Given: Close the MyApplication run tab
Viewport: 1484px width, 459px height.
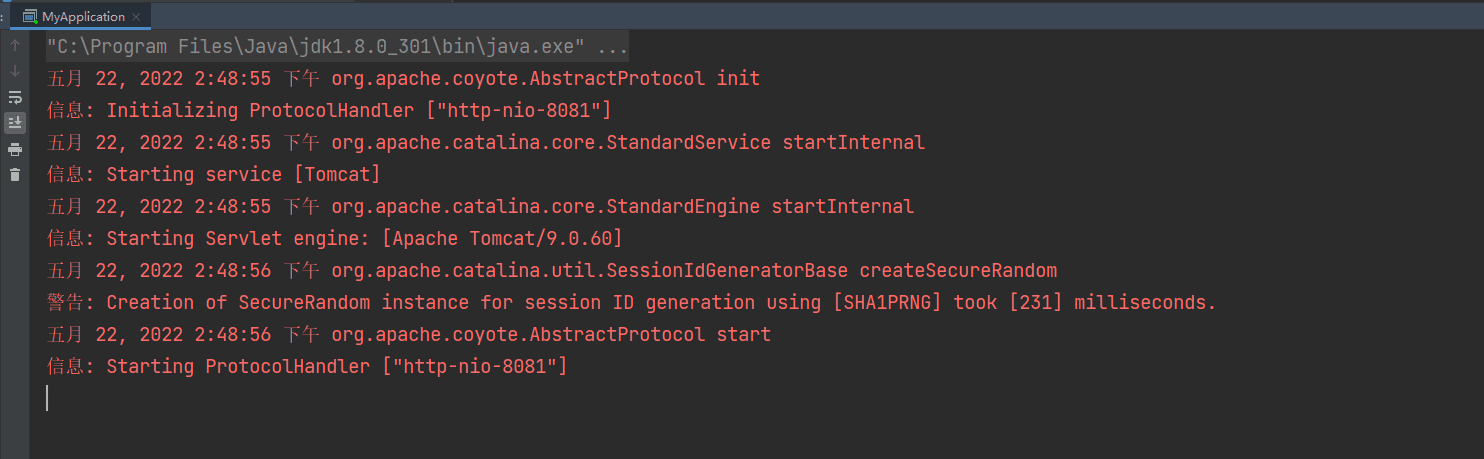Looking at the screenshot, I should (138, 17).
